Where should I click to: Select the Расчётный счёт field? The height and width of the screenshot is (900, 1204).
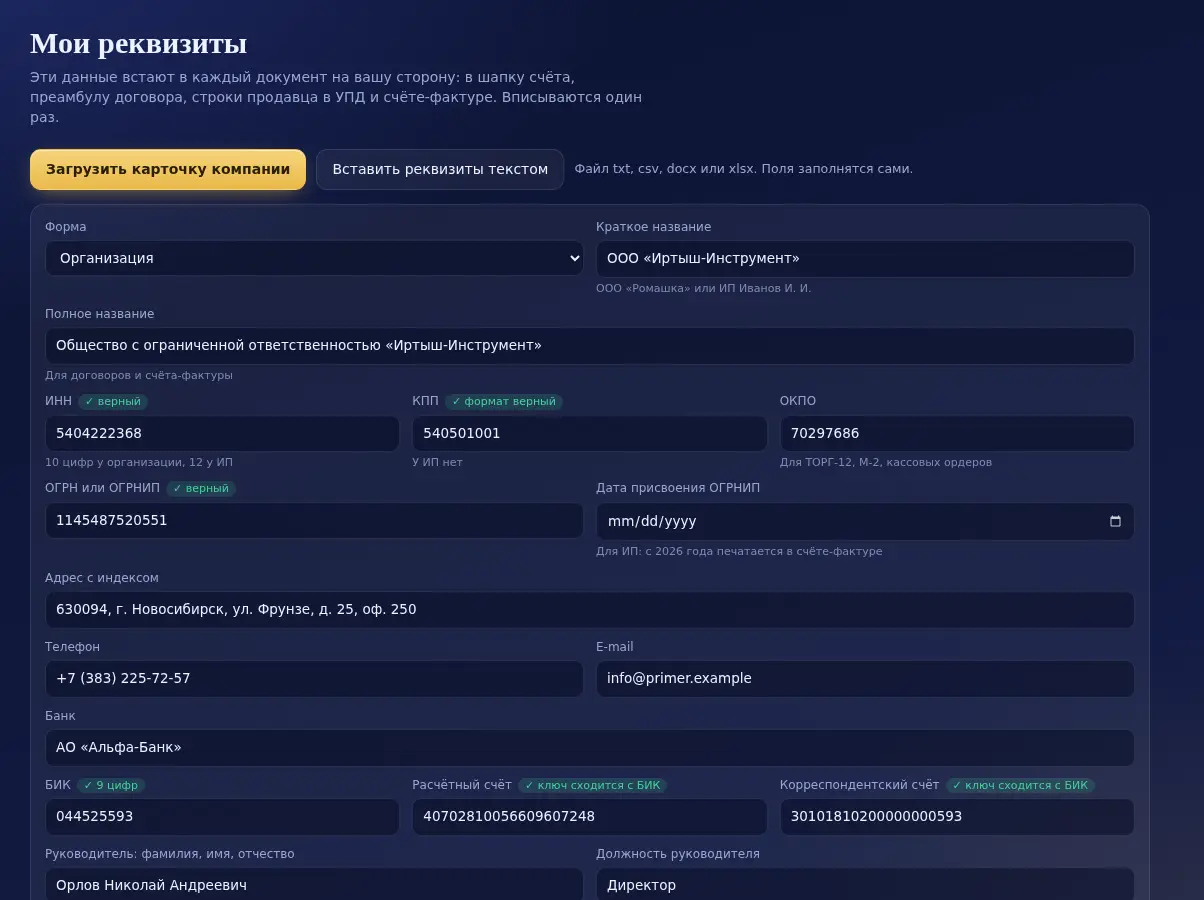(589, 816)
